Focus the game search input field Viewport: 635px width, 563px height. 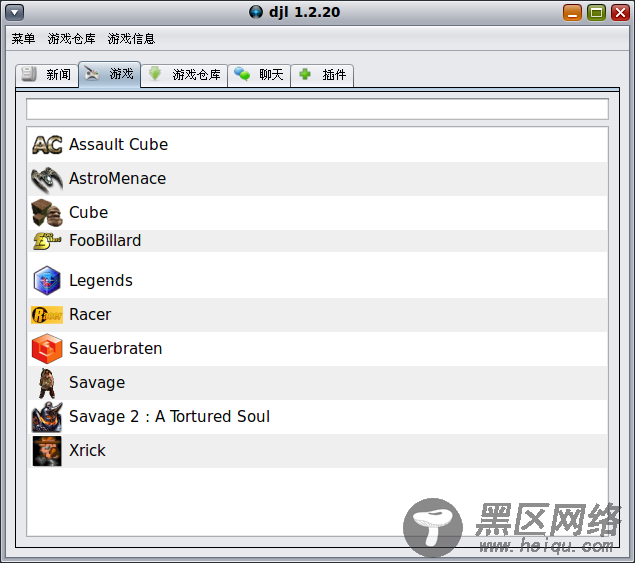click(x=318, y=109)
